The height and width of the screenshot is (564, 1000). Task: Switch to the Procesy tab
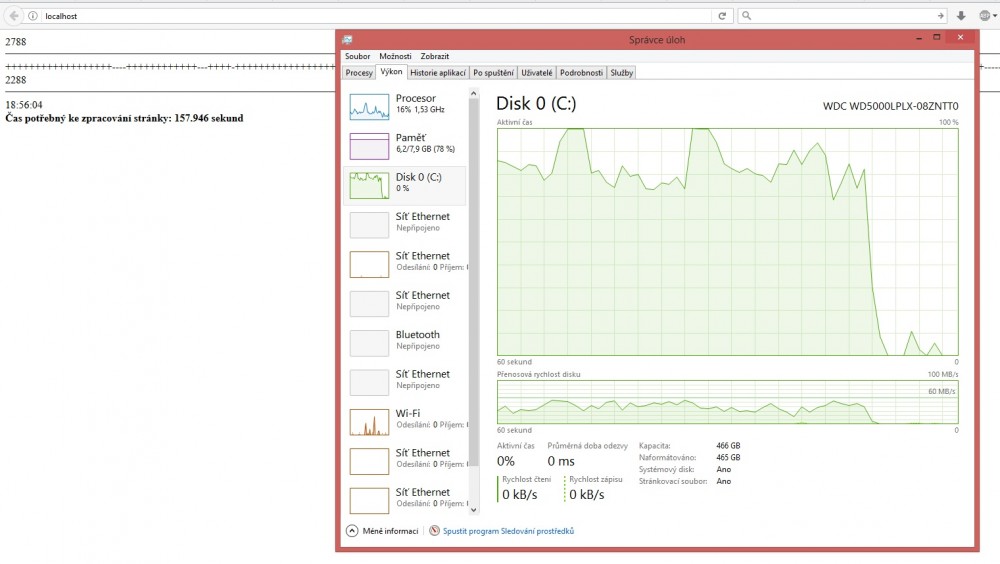coord(359,73)
